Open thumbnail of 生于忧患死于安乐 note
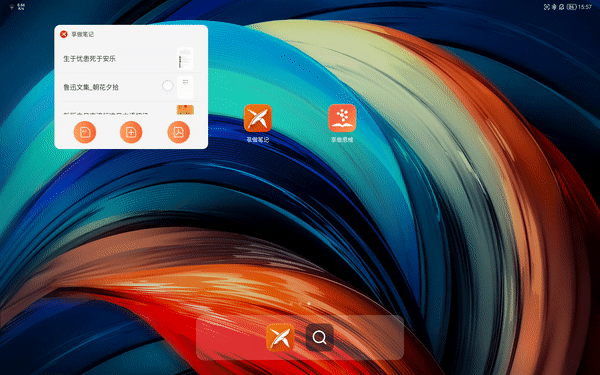This screenshot has width=600, height=375. point(185,59)
